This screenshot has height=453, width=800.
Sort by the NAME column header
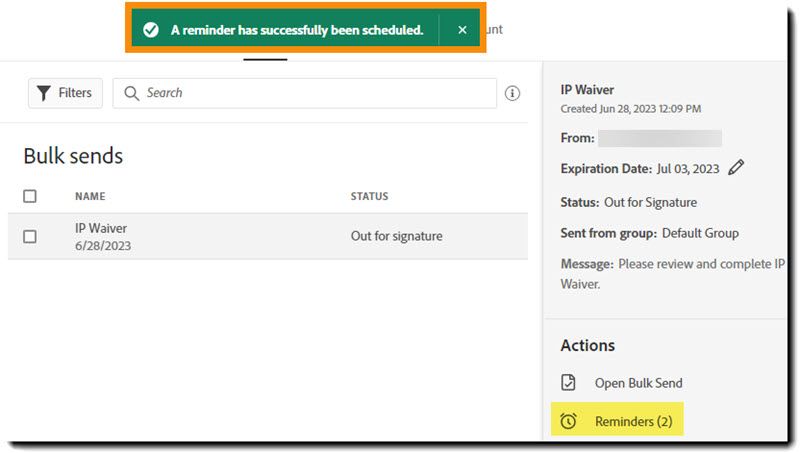coord(90,196)
